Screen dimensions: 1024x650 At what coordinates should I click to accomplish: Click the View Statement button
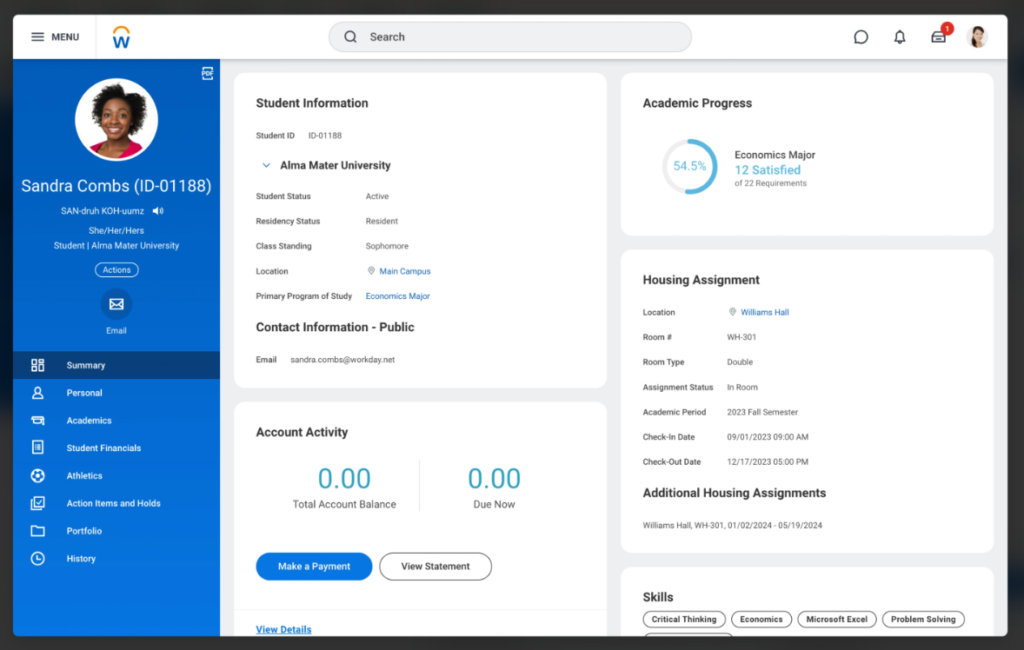tap(435, 566)
